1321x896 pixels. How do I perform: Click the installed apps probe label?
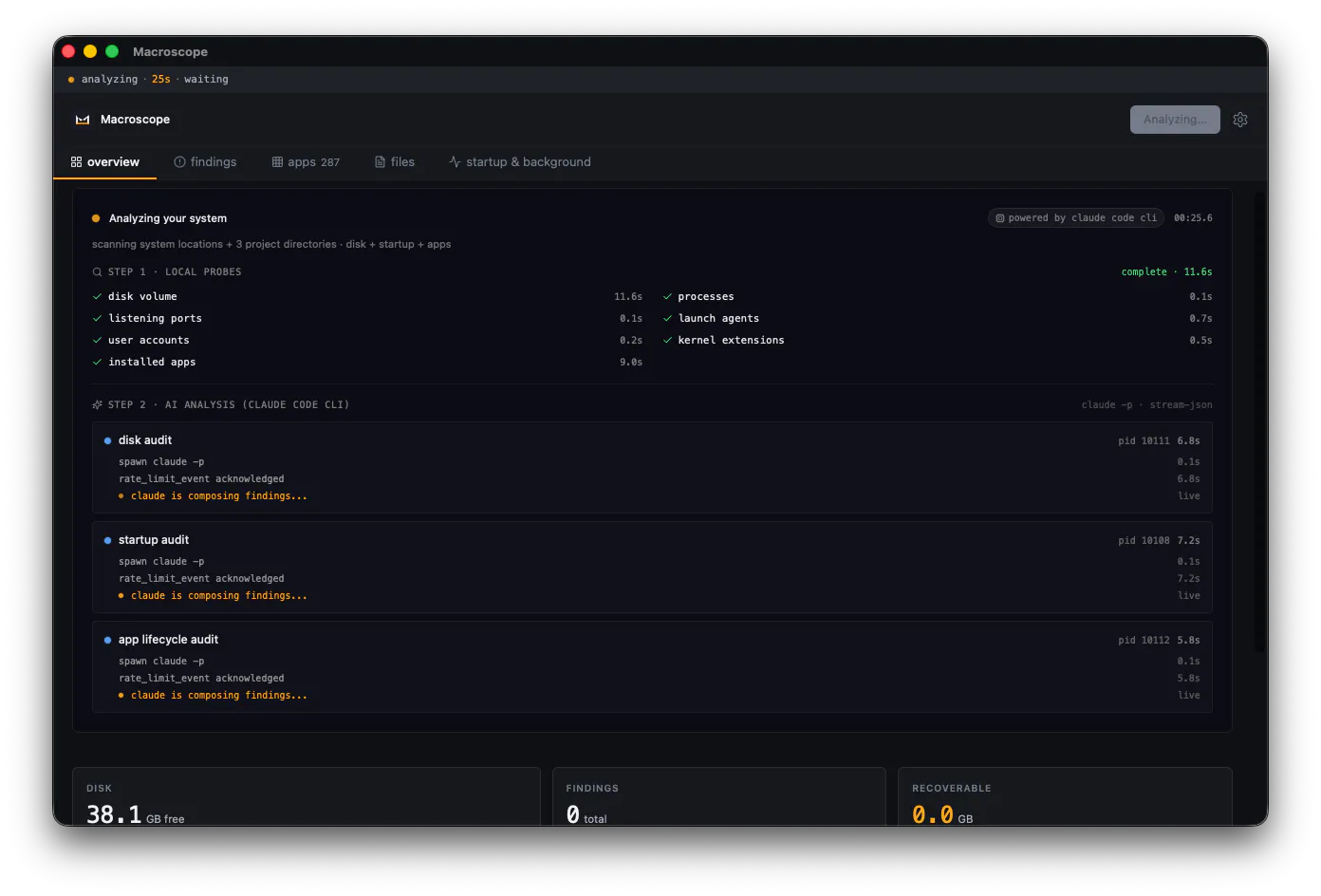point(152,363)
